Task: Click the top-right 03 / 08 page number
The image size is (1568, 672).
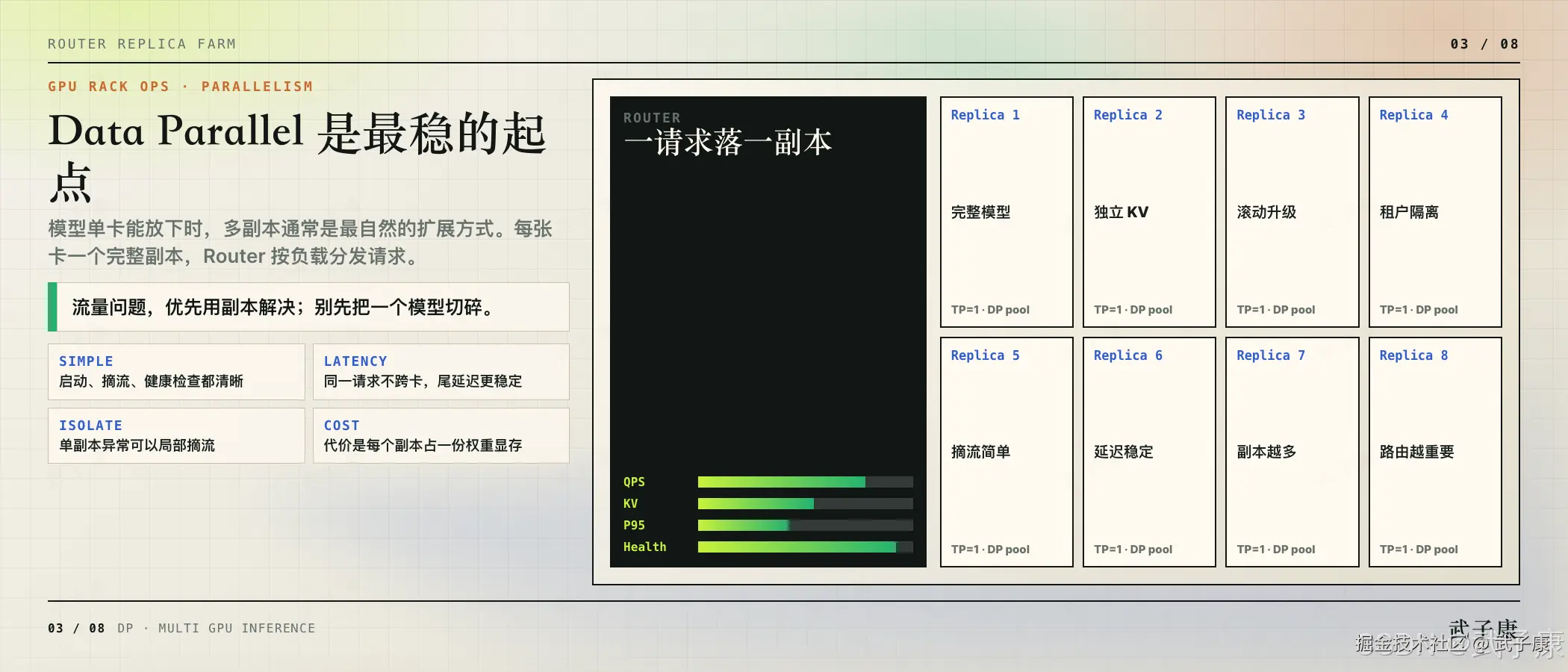Action: click(x=1484, y=44)
